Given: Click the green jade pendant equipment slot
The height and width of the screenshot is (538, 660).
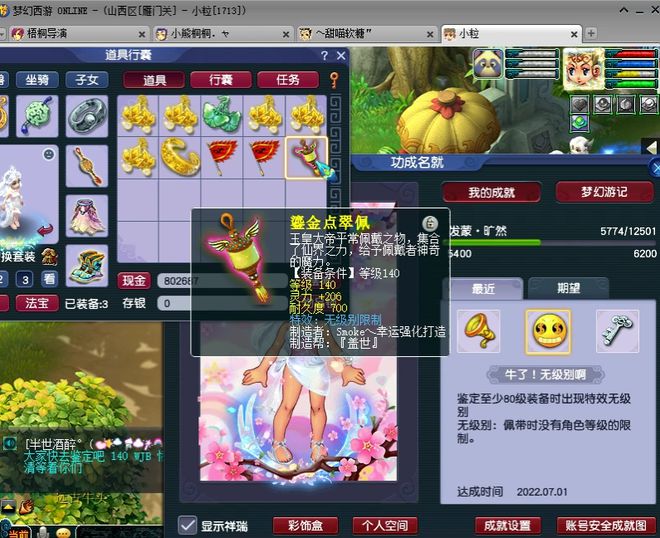Looking at the screenshot, I should (37, 116).
